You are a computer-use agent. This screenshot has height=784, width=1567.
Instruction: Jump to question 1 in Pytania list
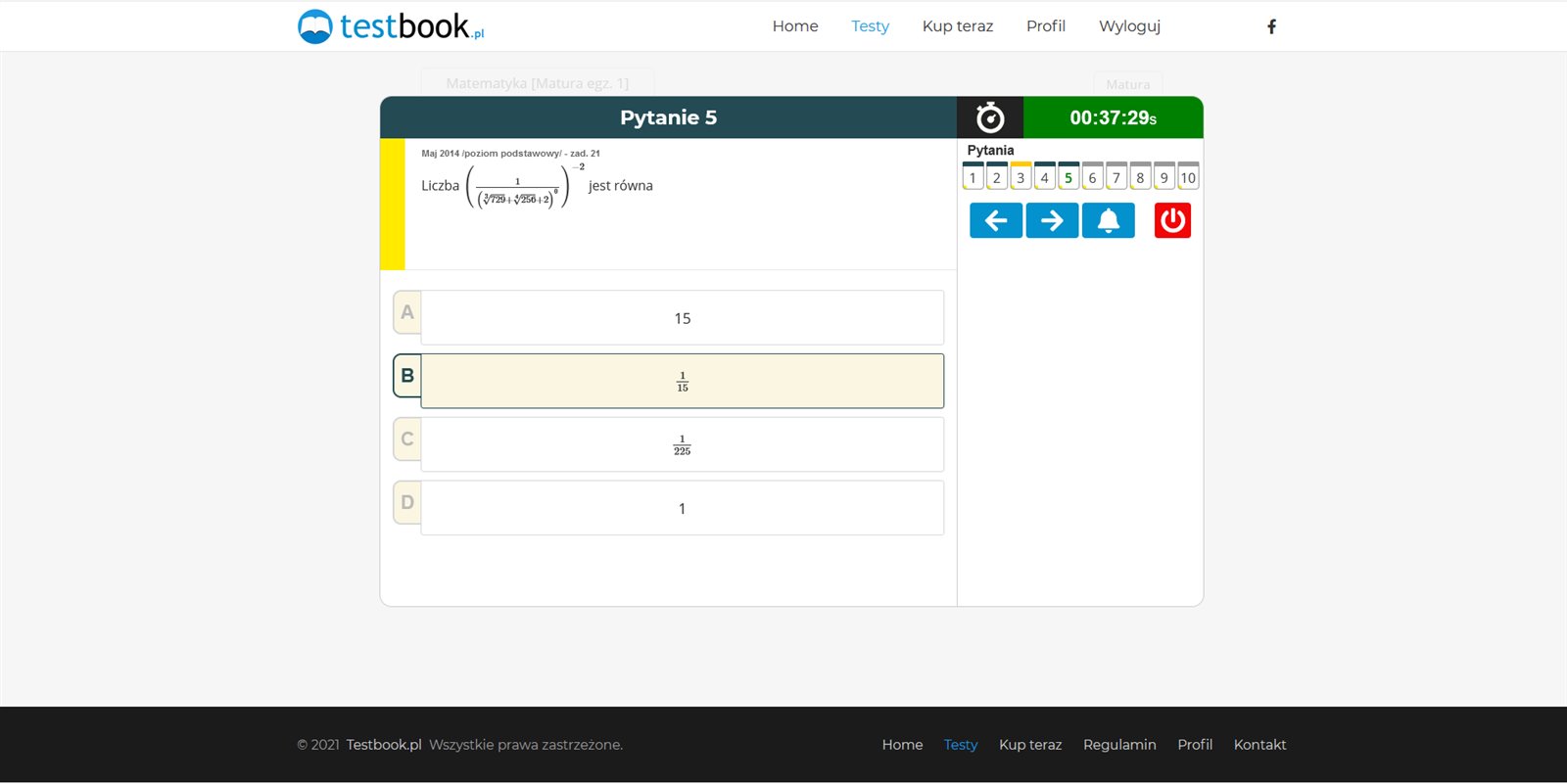pos(973,177)
